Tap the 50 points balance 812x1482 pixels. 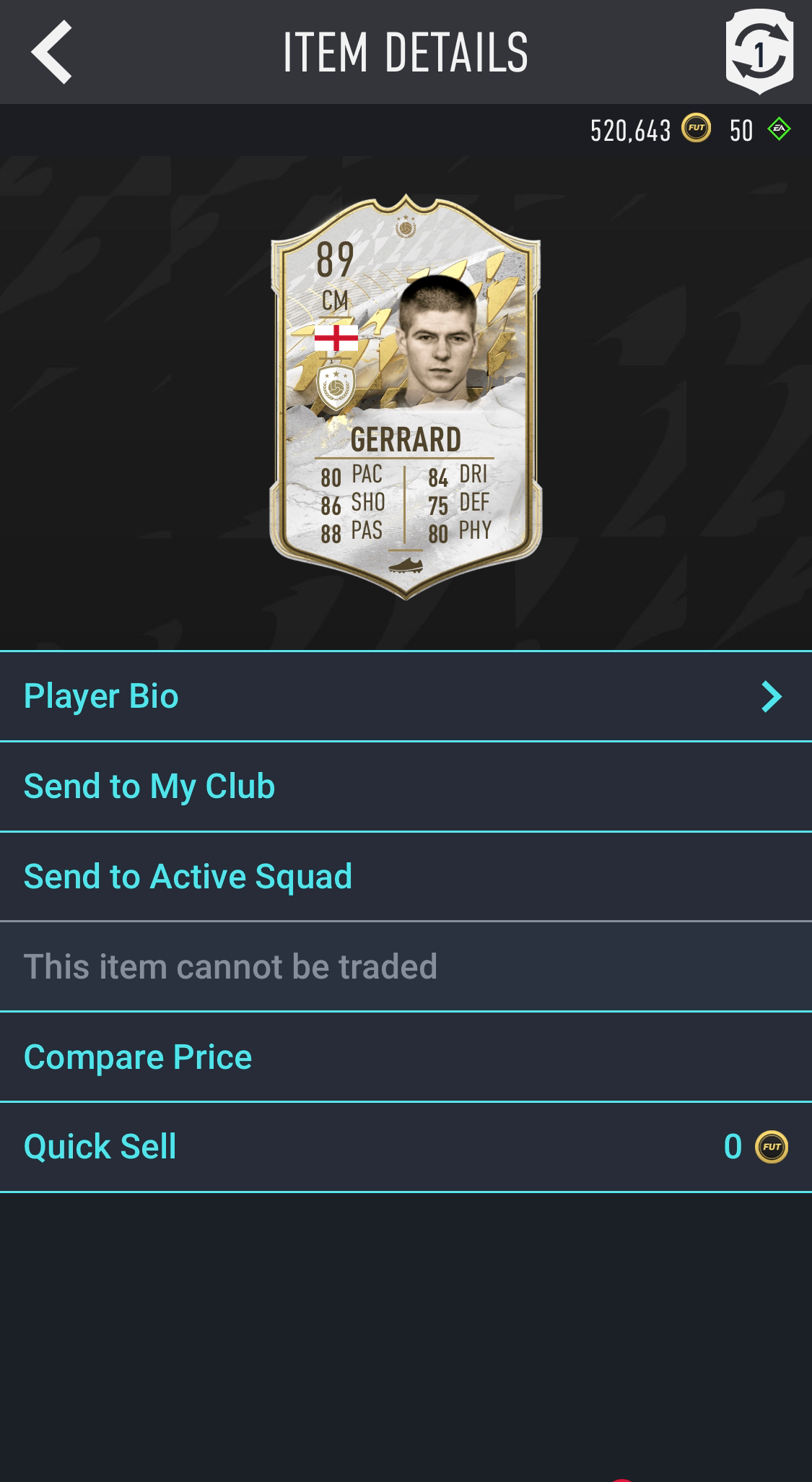point(741,131)
